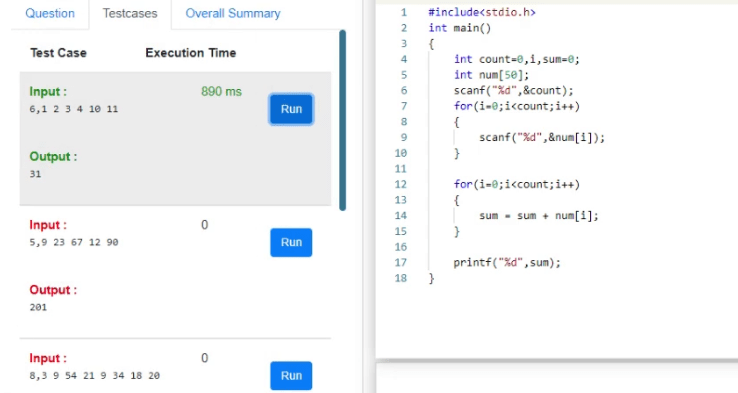Screen dimensions: 738x393
Task: Open the Overall Summary tab
Action: [233, 13]
